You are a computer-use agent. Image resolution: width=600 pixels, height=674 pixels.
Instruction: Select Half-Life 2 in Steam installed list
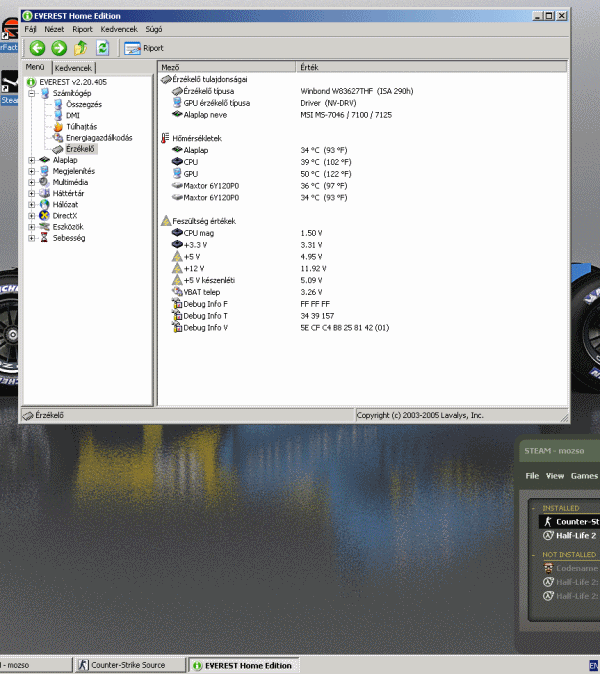[x=571, y=536]
